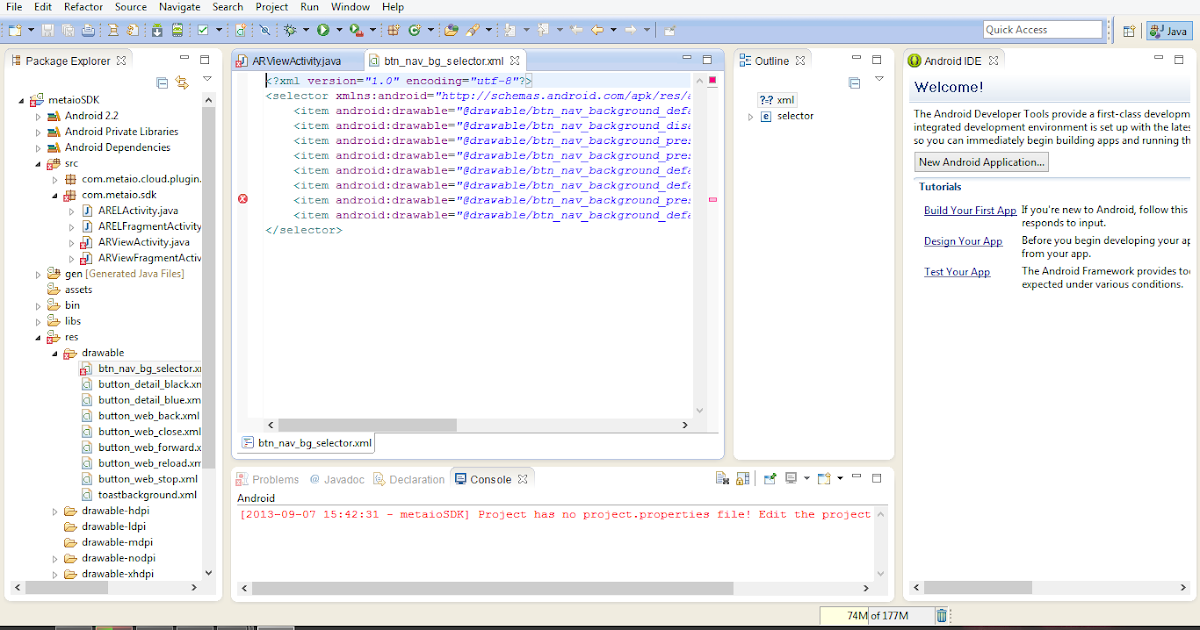The height and width of the screenshot is (630, 1200).
Task: Close the btn_nav_bg_selector.xml editor tab
Action: coord(514,61)
